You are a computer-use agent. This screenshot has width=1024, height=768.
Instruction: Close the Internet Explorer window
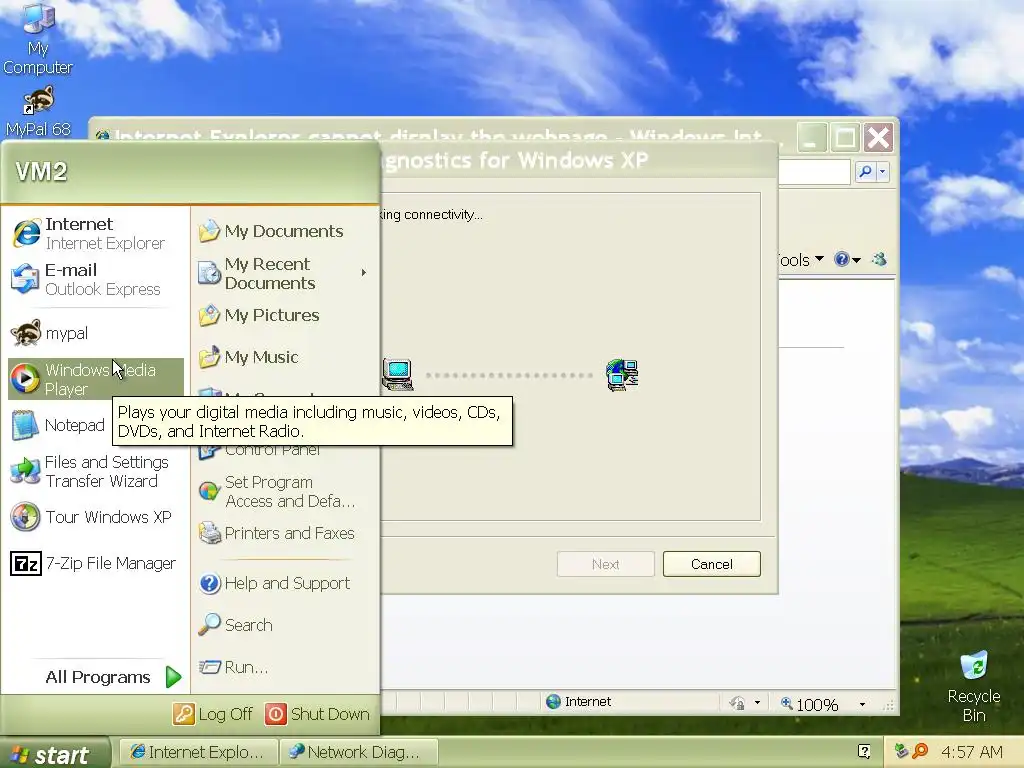pyautogui.click(x=878, y=138)
